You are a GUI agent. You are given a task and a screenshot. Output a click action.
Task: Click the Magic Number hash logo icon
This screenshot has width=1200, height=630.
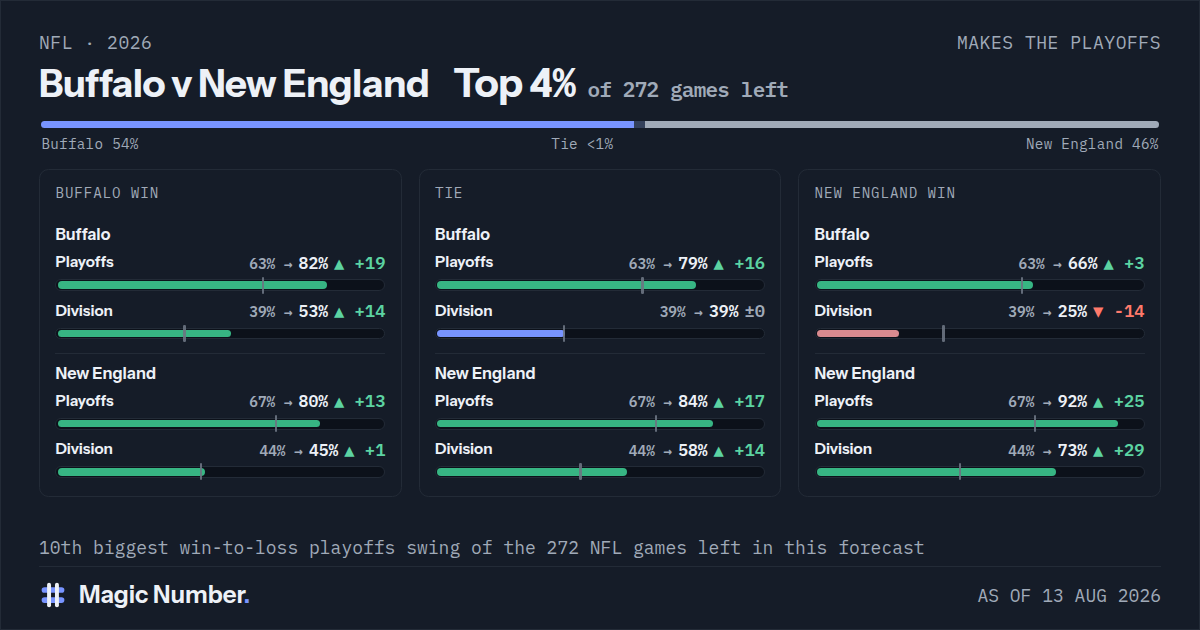(x=52, y=595)
